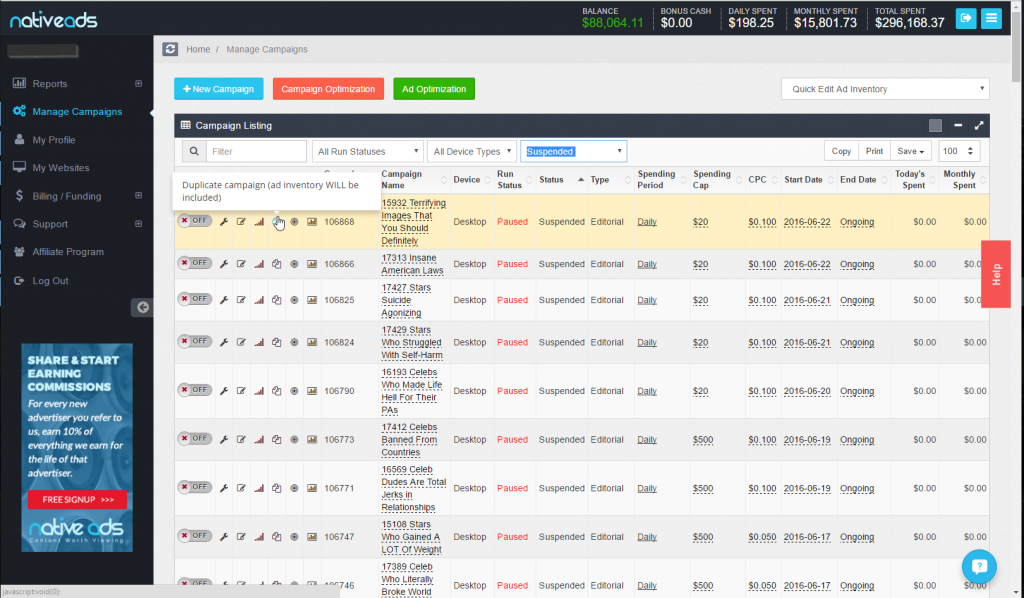This screenshot has height=598, width=1024.
Task: Click the signal-bars icon for campaign 106868
Action: [259, 222]
